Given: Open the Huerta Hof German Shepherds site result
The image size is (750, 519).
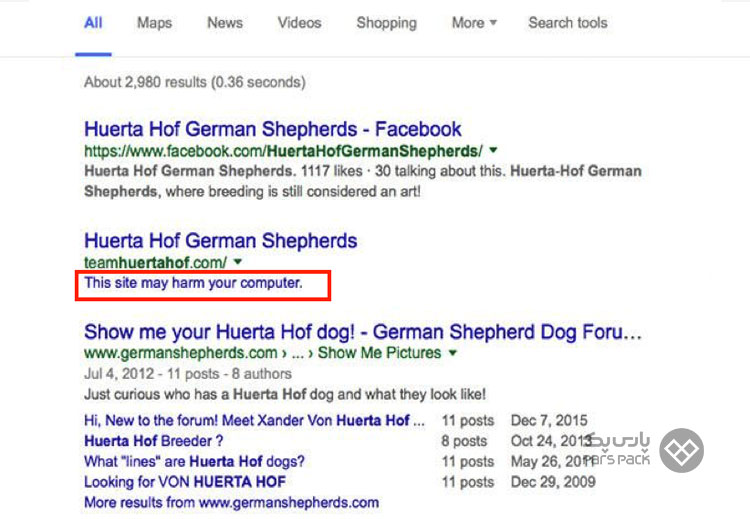Looking at the screenshot, I should point(221,241).
